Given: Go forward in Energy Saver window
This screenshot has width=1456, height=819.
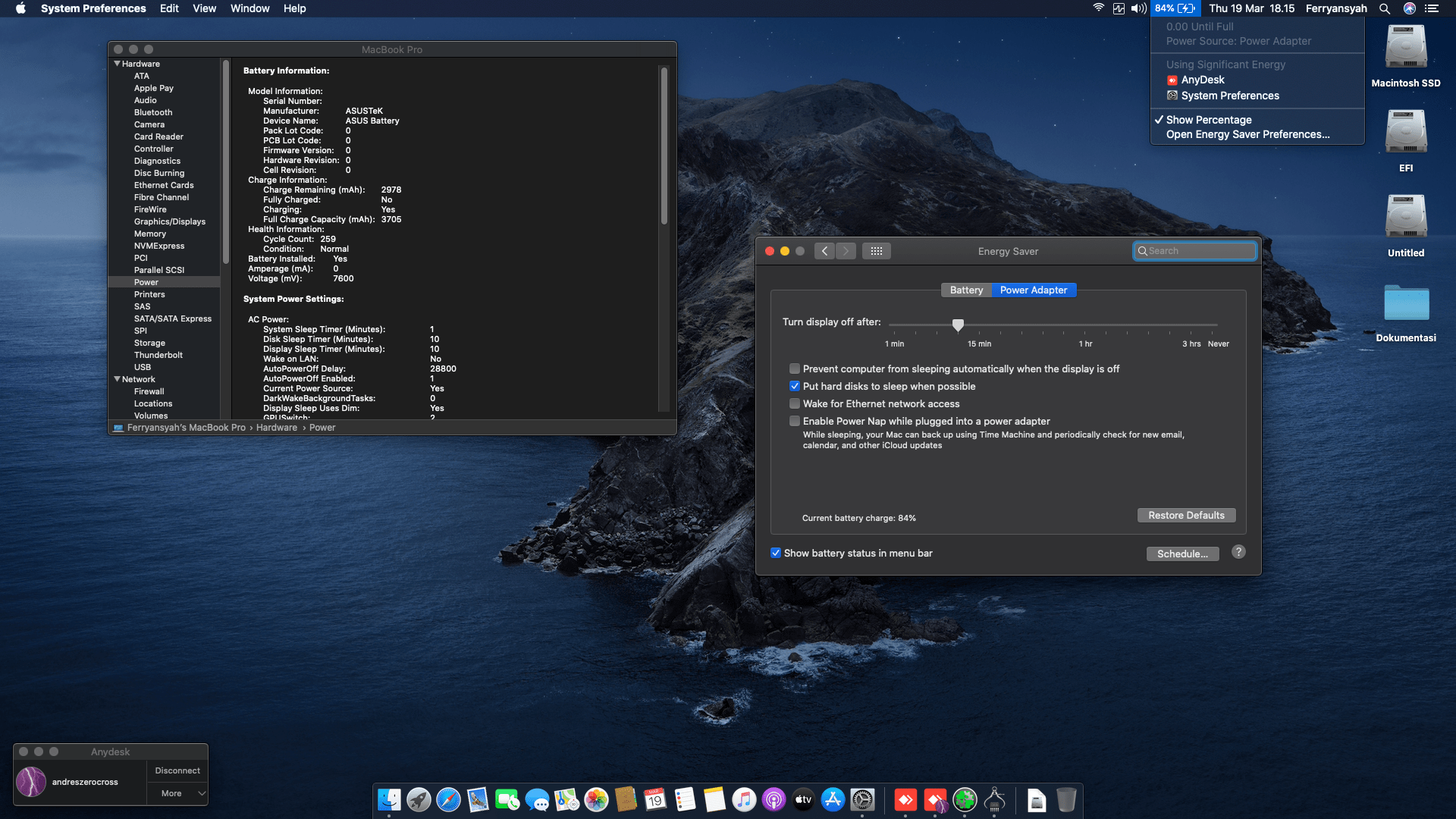Looking at the screenshot, I should [846, 251].
